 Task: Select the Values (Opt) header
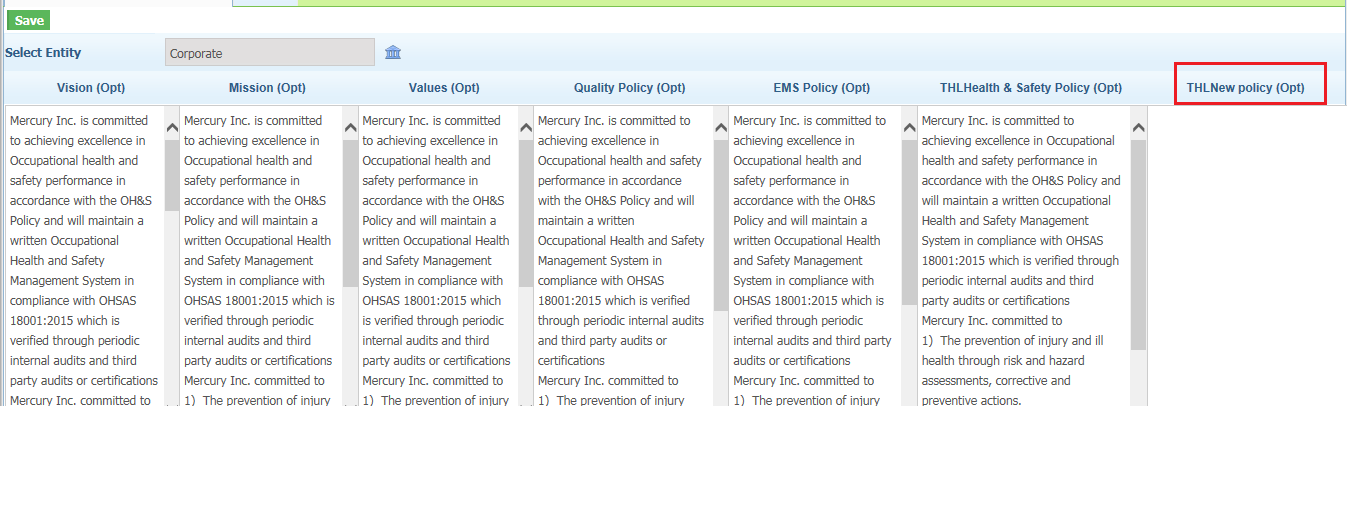click(x=444, y=88)
